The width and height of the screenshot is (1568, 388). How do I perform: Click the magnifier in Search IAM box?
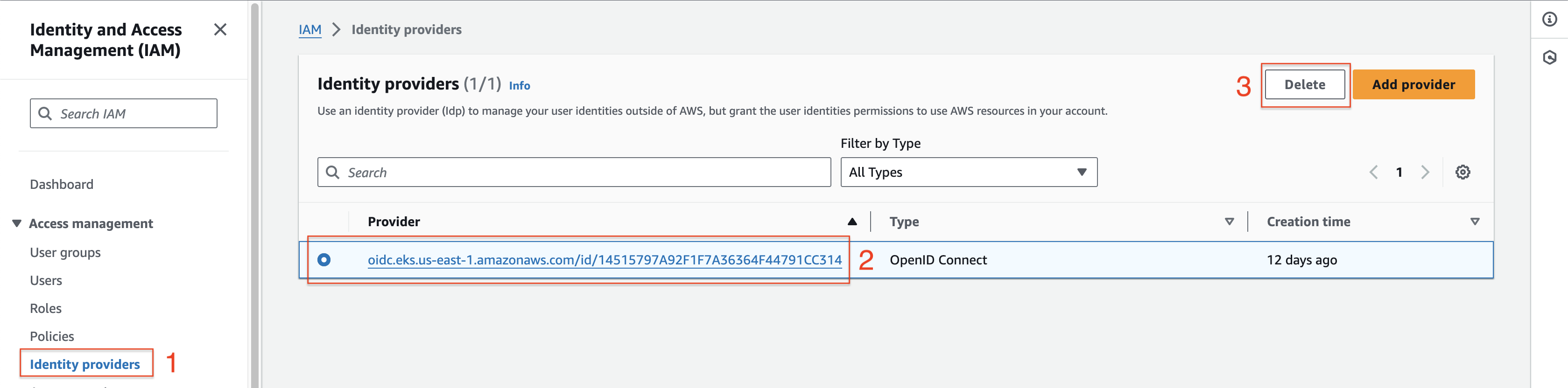pos(45,114)
